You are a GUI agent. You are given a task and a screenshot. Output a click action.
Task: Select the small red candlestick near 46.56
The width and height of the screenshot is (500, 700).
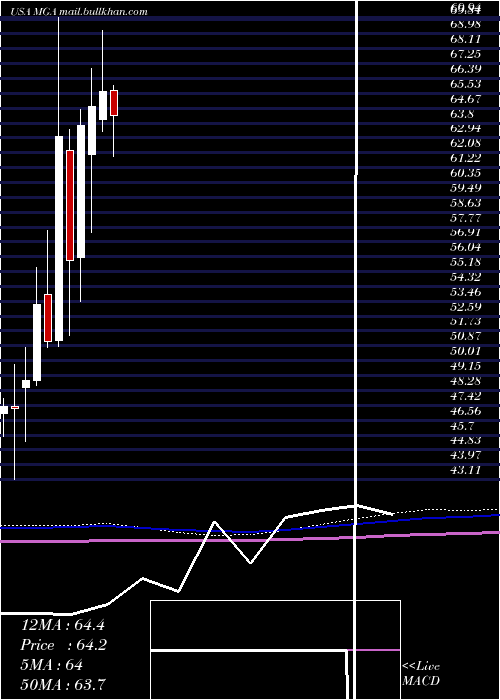(x=15, y=407)
